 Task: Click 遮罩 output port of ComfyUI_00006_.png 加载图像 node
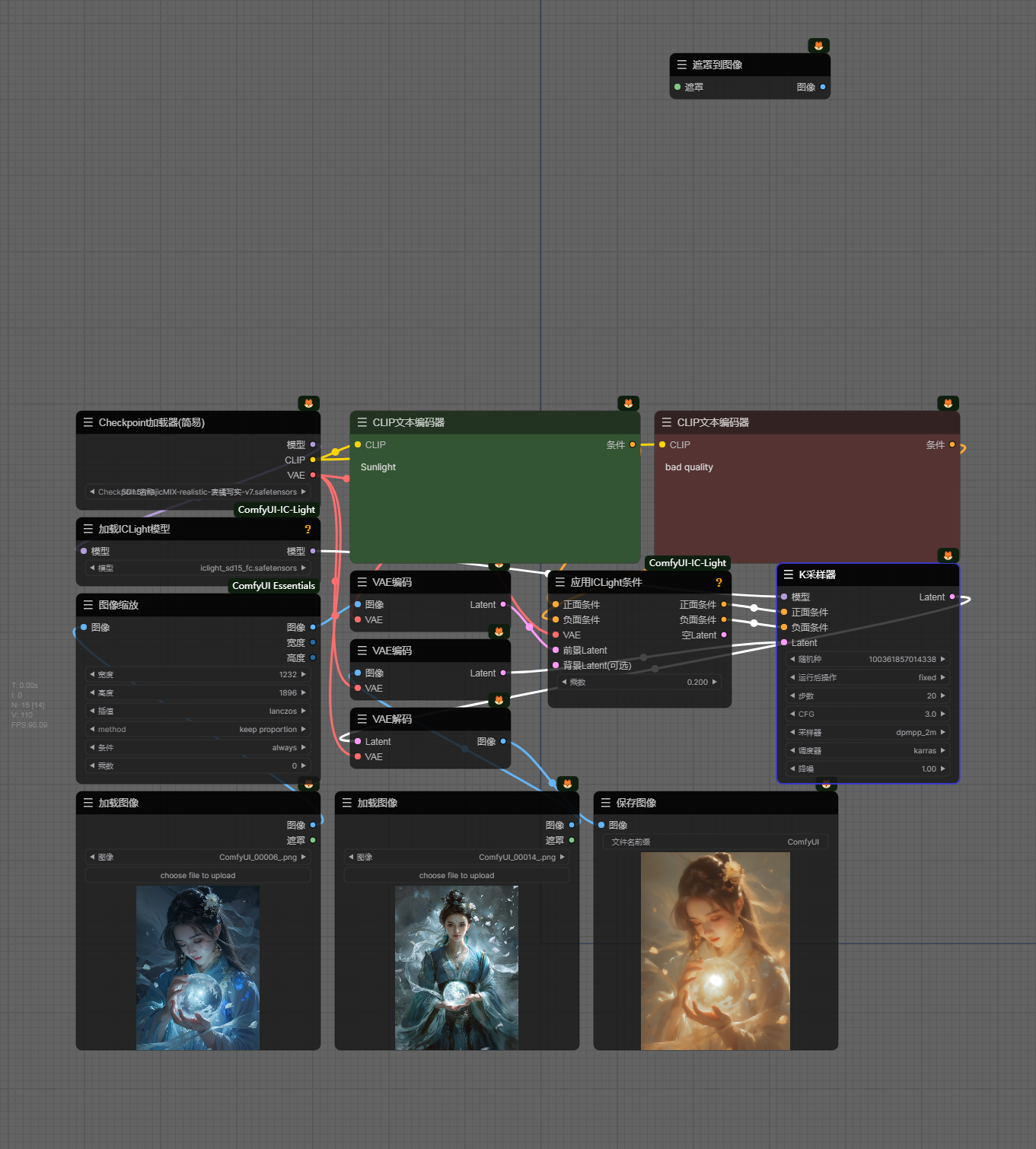coord(313,840)
